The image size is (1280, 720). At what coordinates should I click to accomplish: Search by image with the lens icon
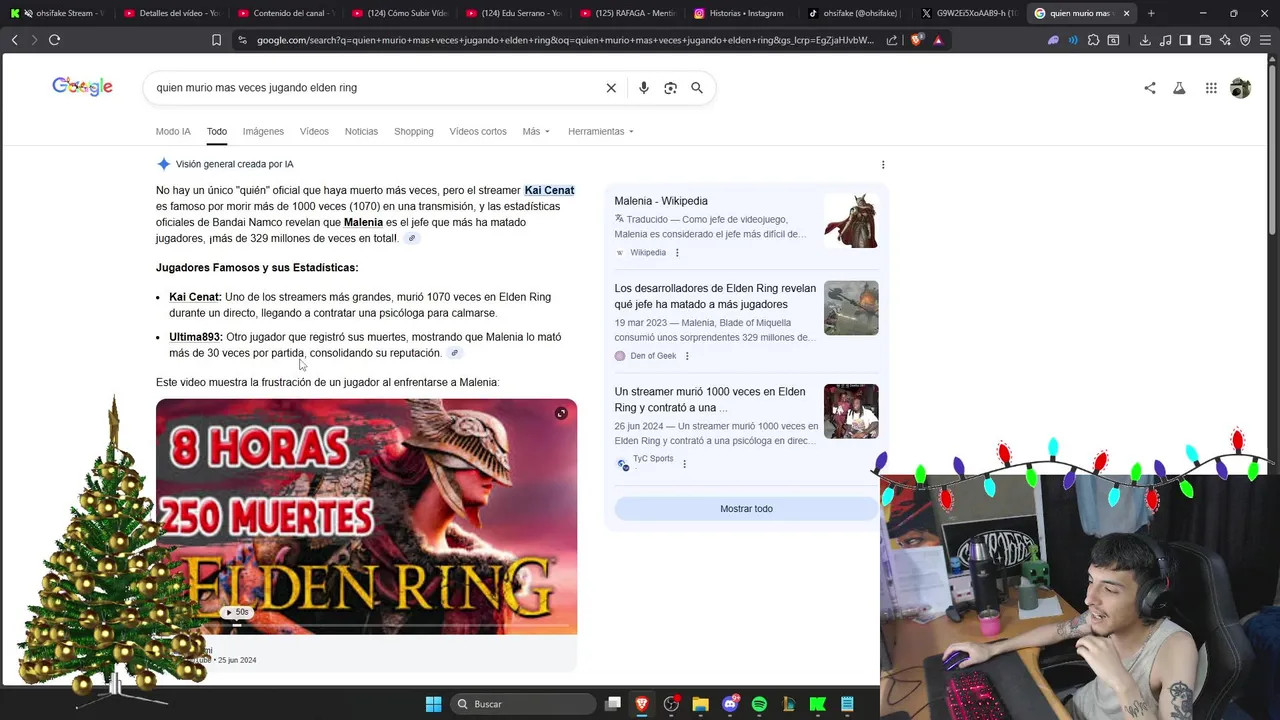point(670,88)
